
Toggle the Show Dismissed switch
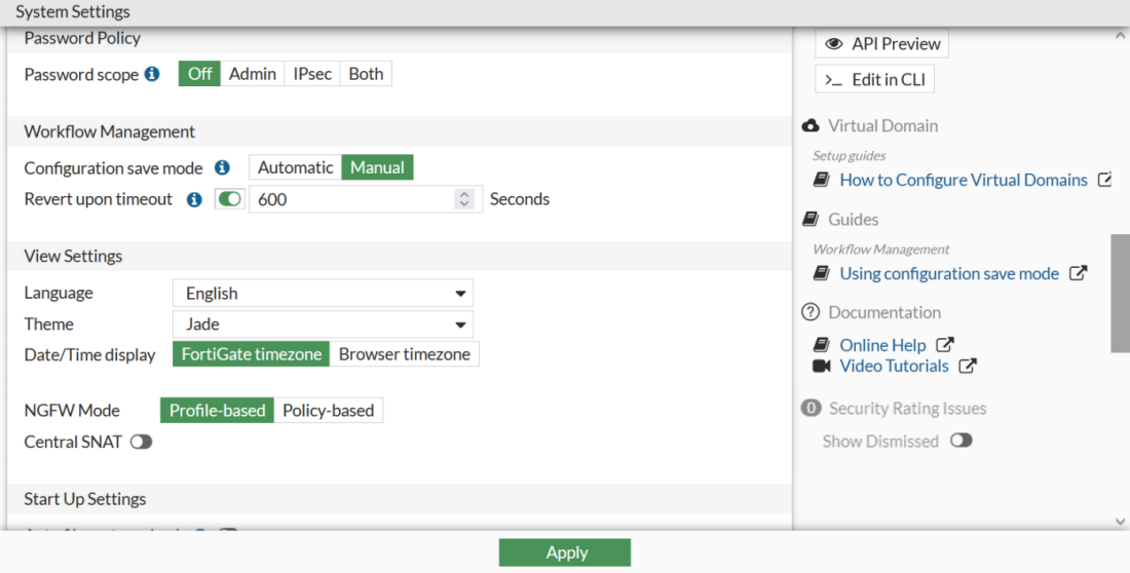(961, 441)
